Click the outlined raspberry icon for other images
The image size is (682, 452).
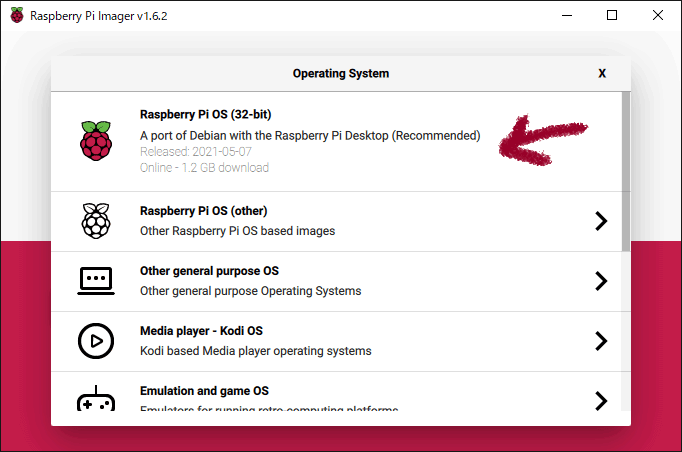point(96,221)
